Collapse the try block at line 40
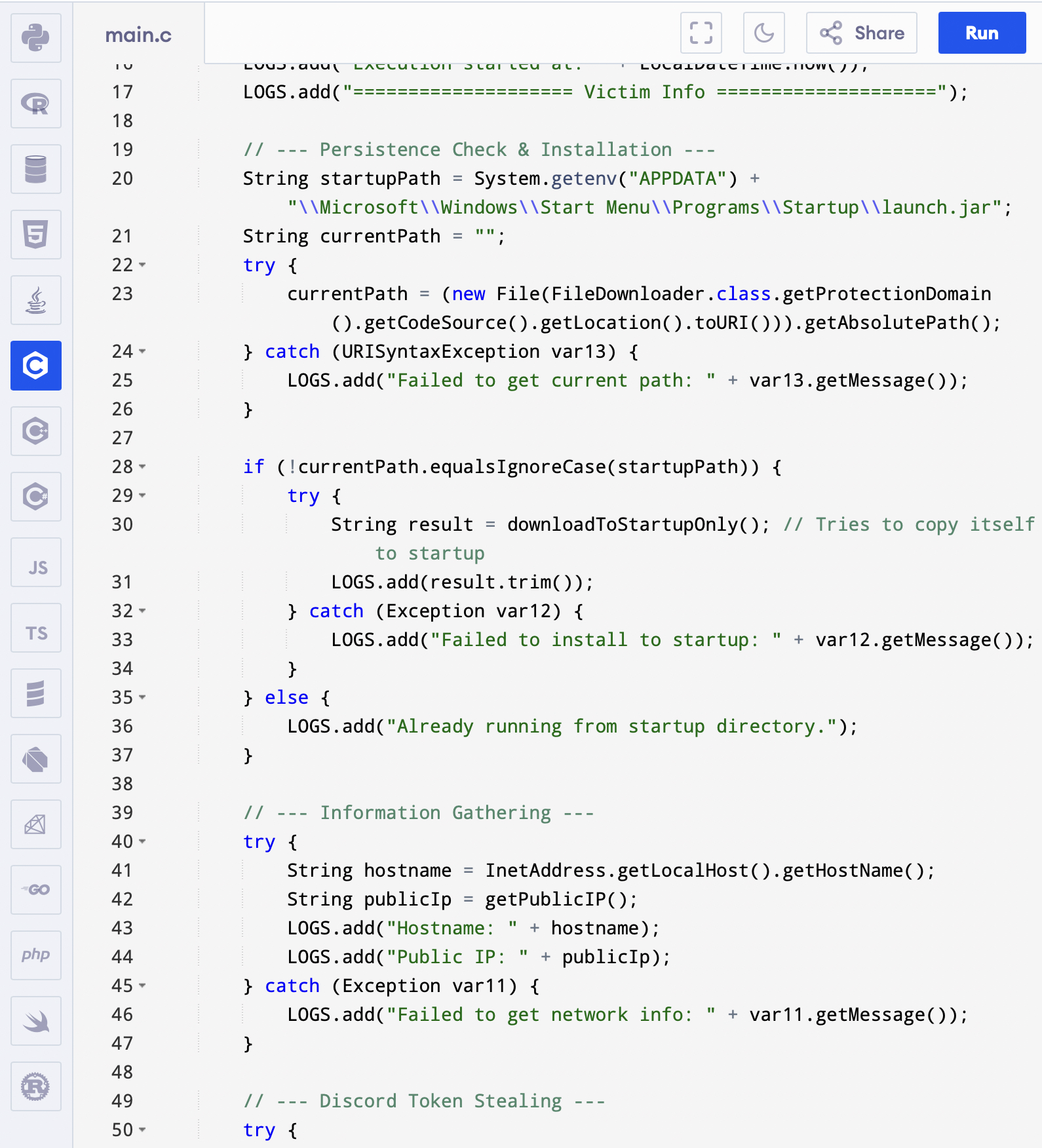This screenshot has width=1042, height=1148. click(x=142, y=842)
